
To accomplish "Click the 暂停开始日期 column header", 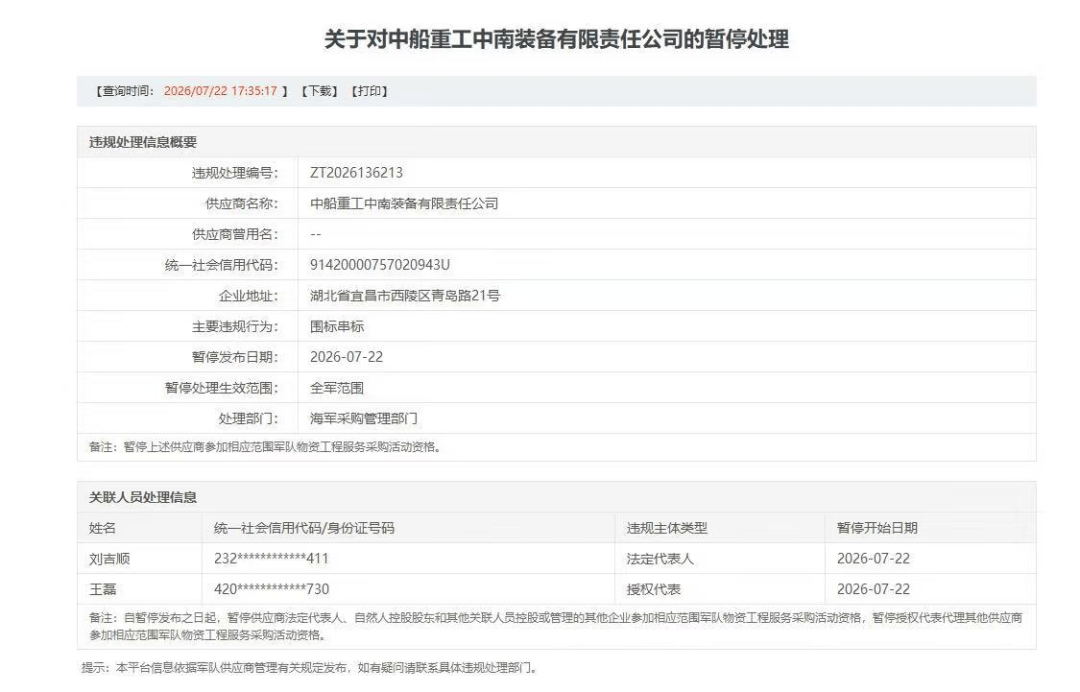I will click(x=877, y=528).
